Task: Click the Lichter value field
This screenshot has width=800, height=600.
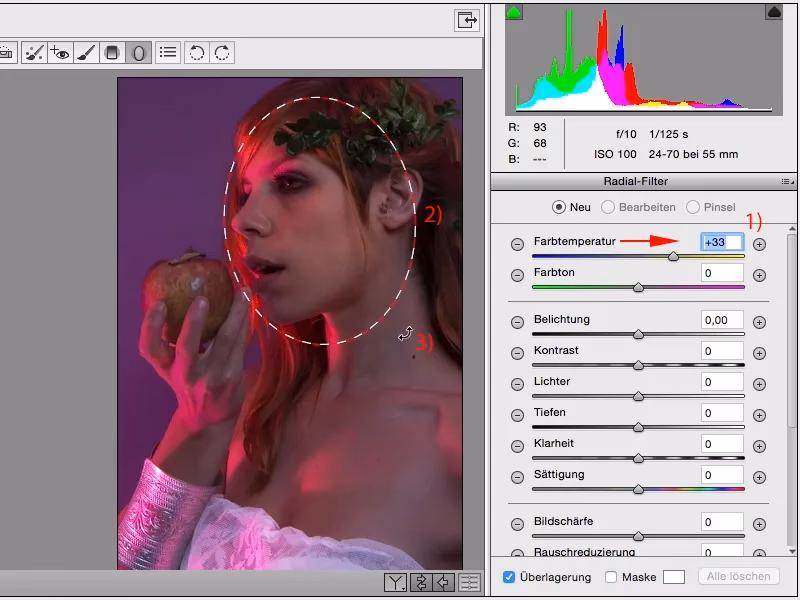Action: pyautogui.click(x=722, y=382)
